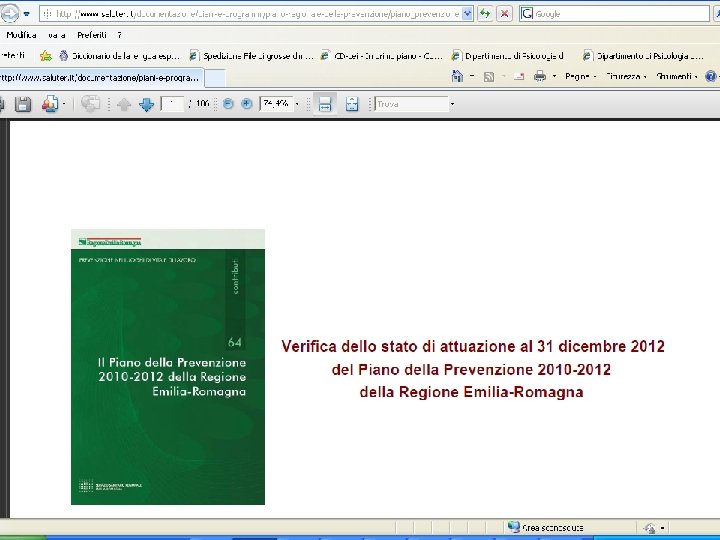Save a copy of the PDF with the floppy icon
Viewport: 720px width, 540px height.
click(23, 104)
